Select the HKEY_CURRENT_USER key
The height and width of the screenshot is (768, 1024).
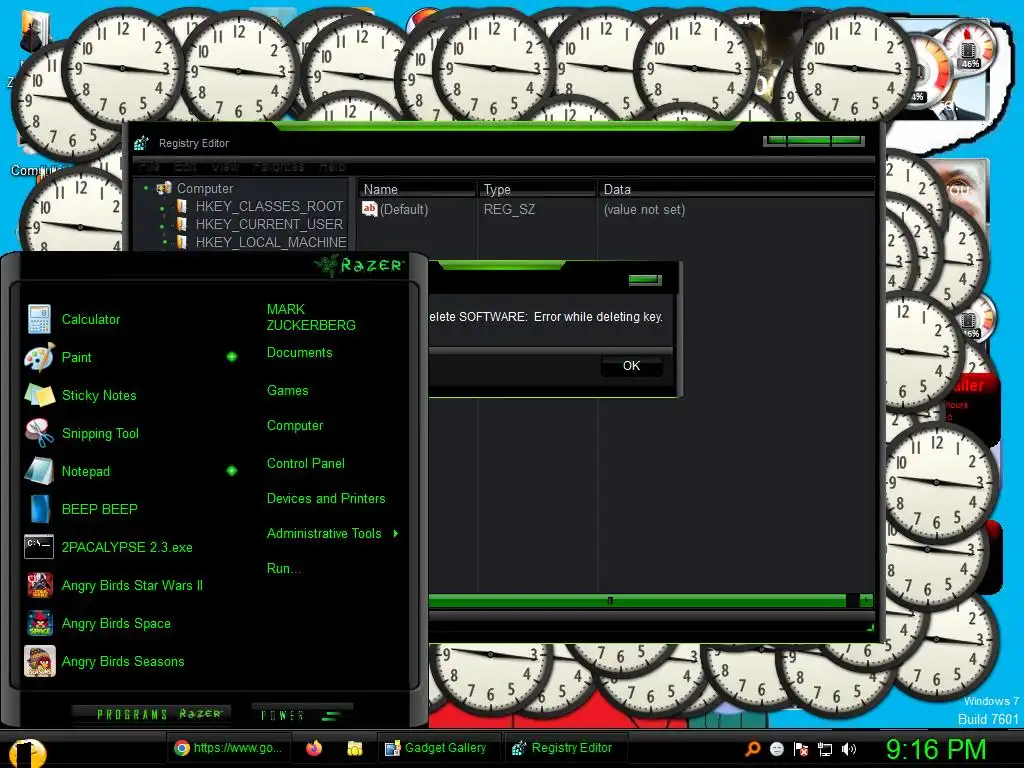pos(269,224)
